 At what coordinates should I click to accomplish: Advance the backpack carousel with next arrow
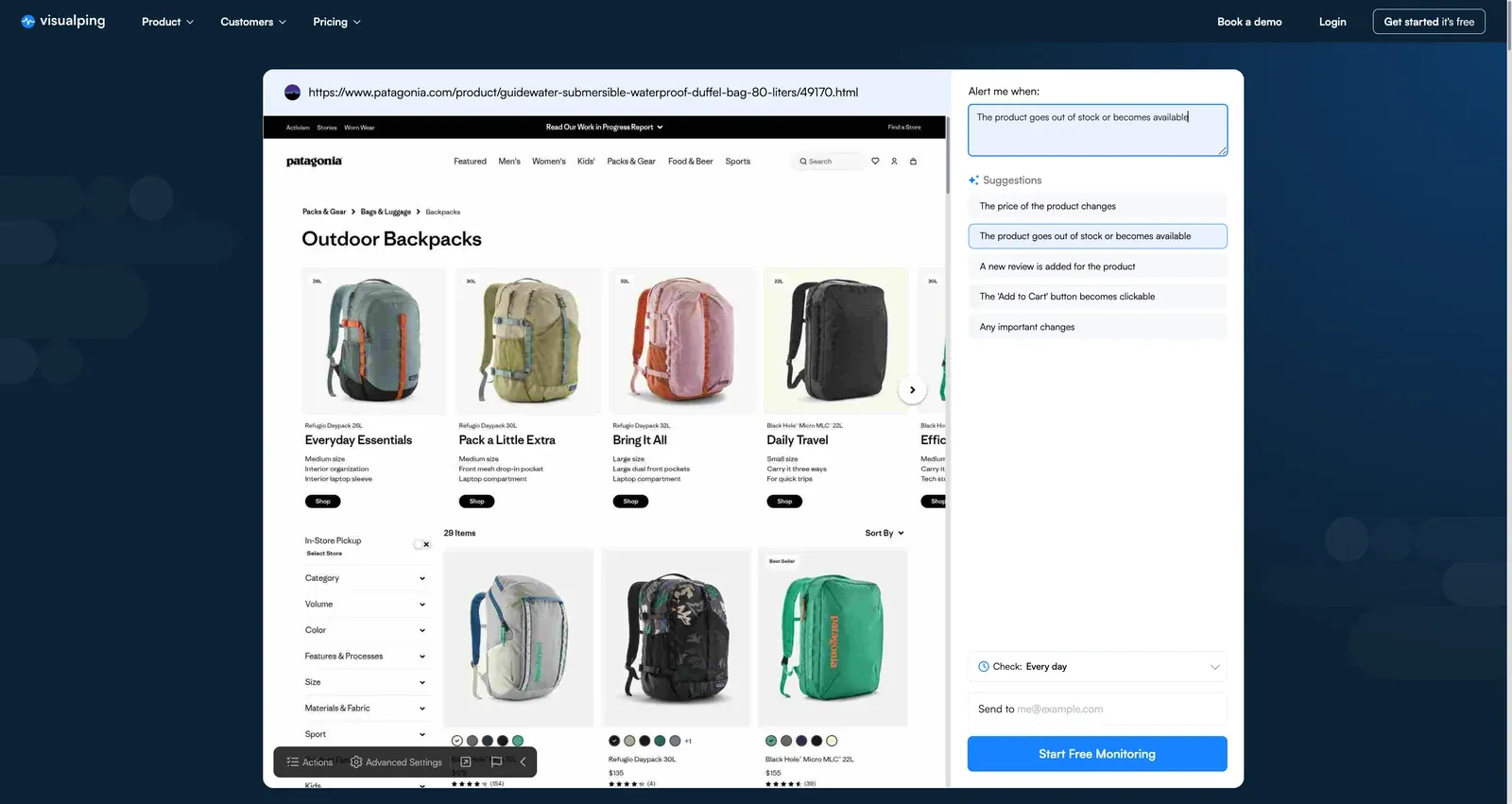tap(912, 389)
